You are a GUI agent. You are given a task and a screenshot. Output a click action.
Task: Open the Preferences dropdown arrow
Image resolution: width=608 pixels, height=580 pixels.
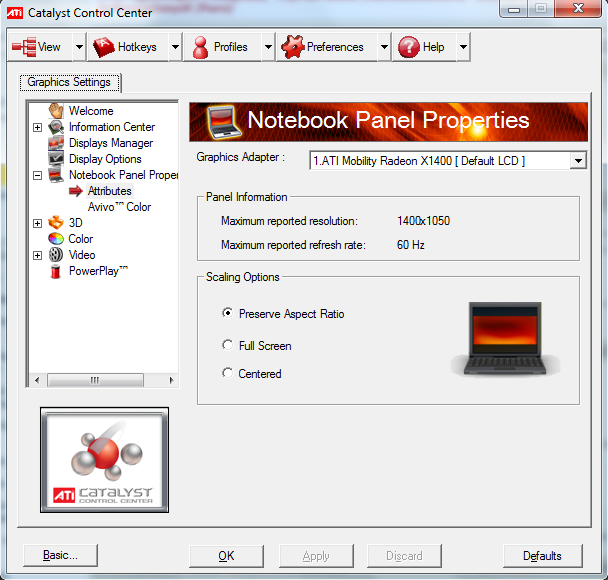point(384,47)
